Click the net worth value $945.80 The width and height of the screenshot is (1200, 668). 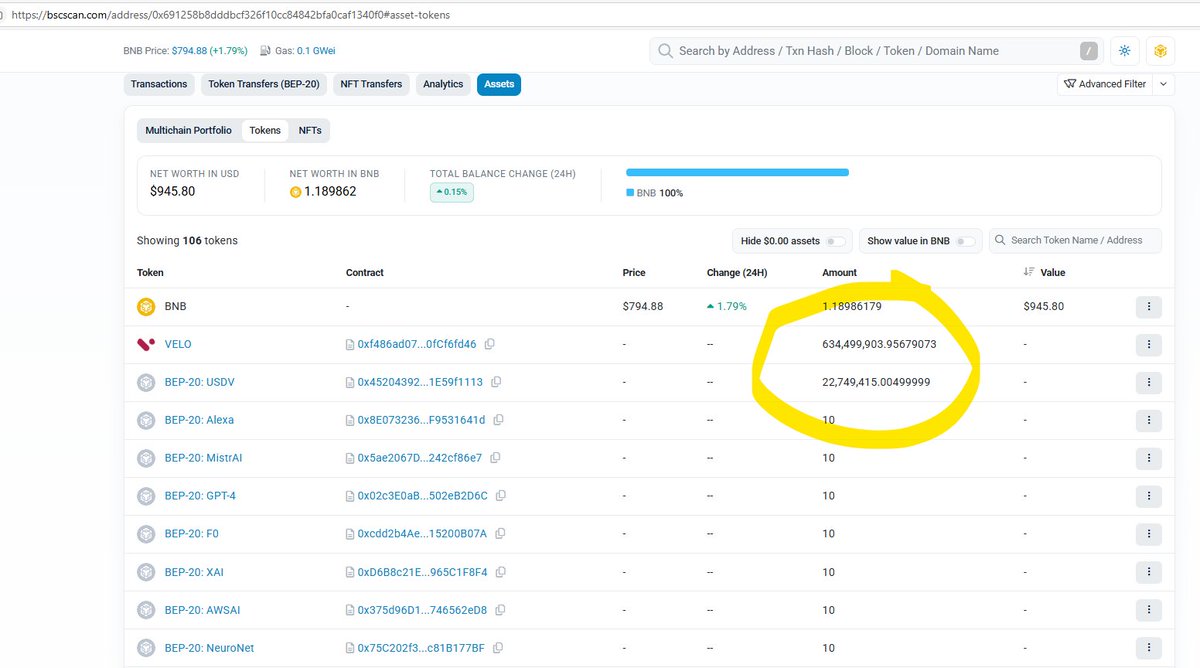click(172, 191)
